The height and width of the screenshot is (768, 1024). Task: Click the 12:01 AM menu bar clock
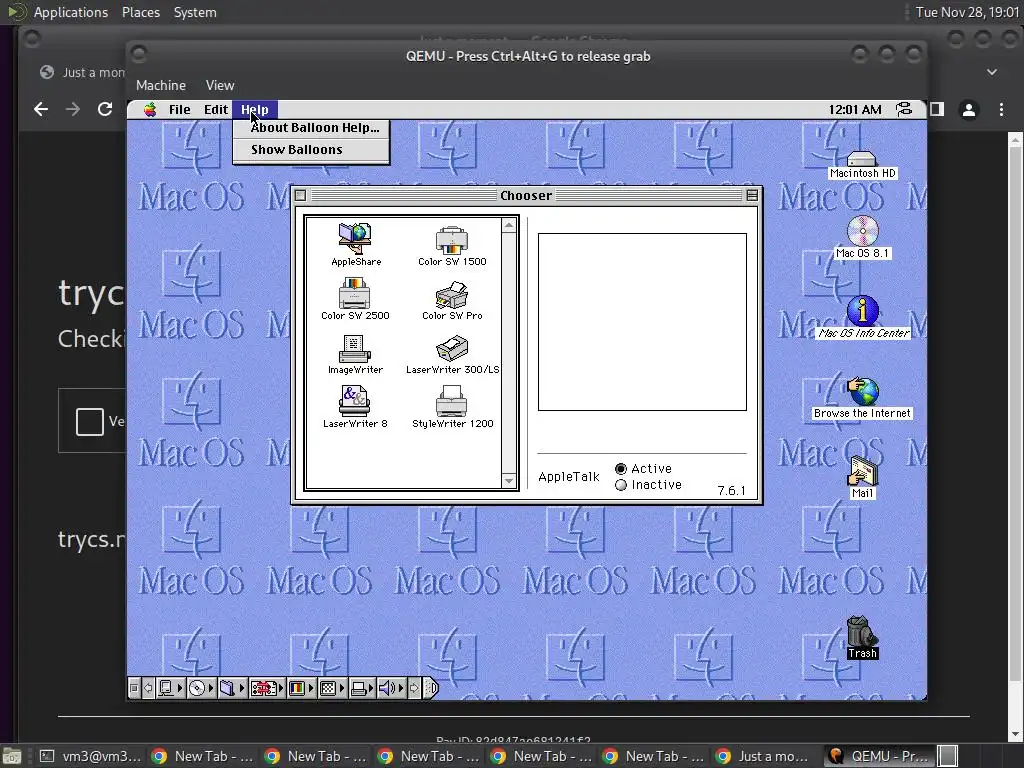pyautogui.click(x=855, y=110)
